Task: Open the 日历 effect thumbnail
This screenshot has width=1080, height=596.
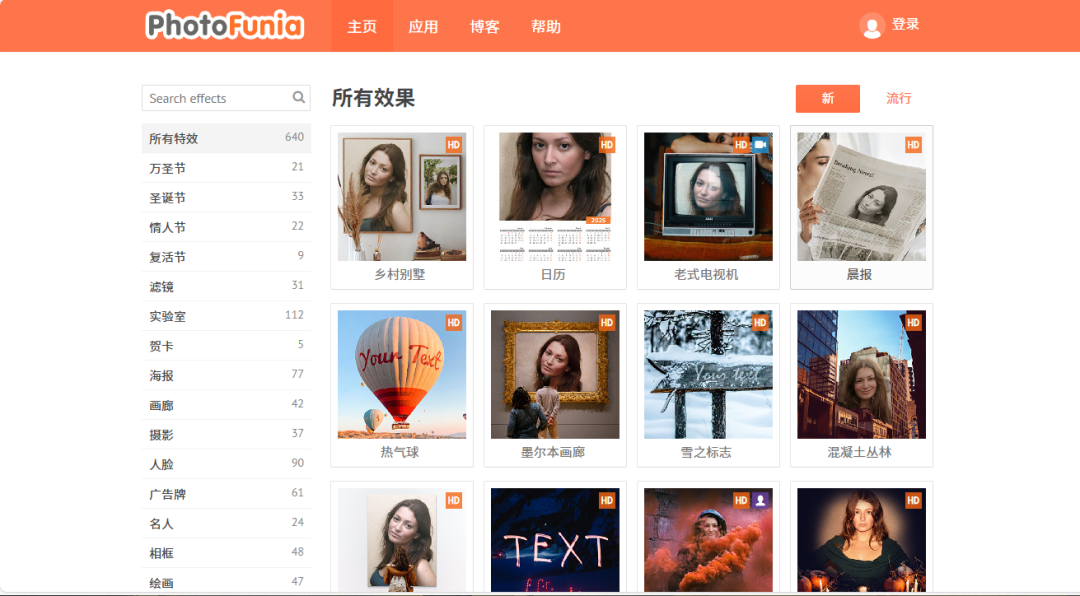Action: (555, 196)
